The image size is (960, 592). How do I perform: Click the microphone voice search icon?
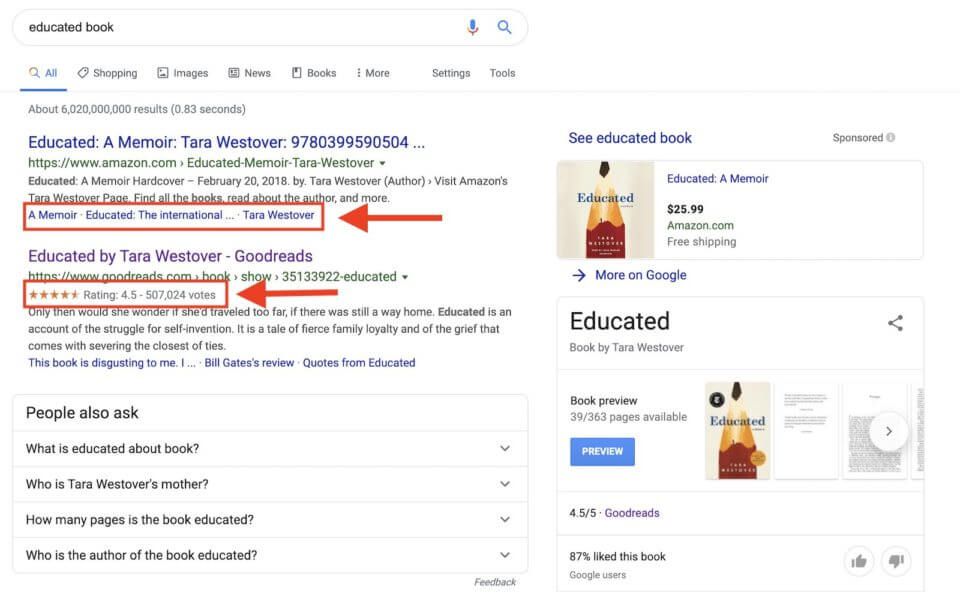[472, 27]
